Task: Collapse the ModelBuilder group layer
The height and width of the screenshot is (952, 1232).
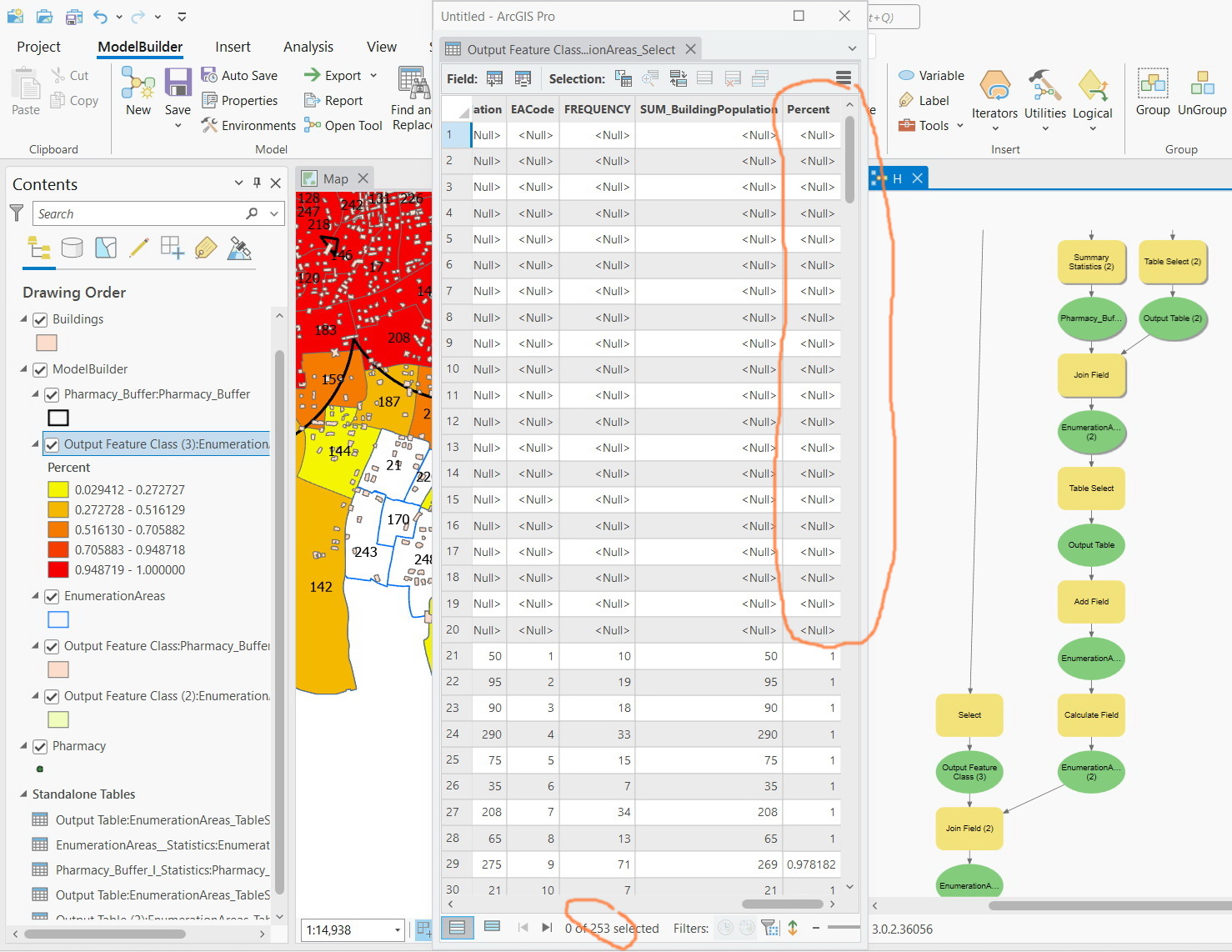Action: click(x=23, y=369)
